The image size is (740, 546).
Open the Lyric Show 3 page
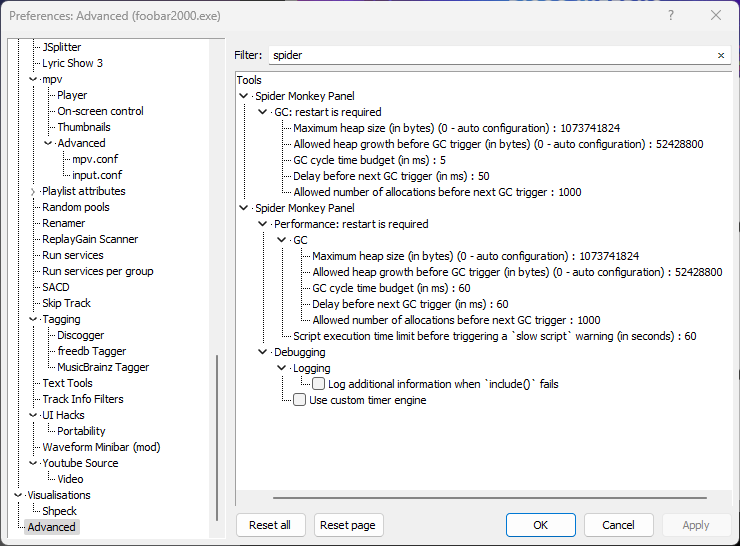point(72,63)
